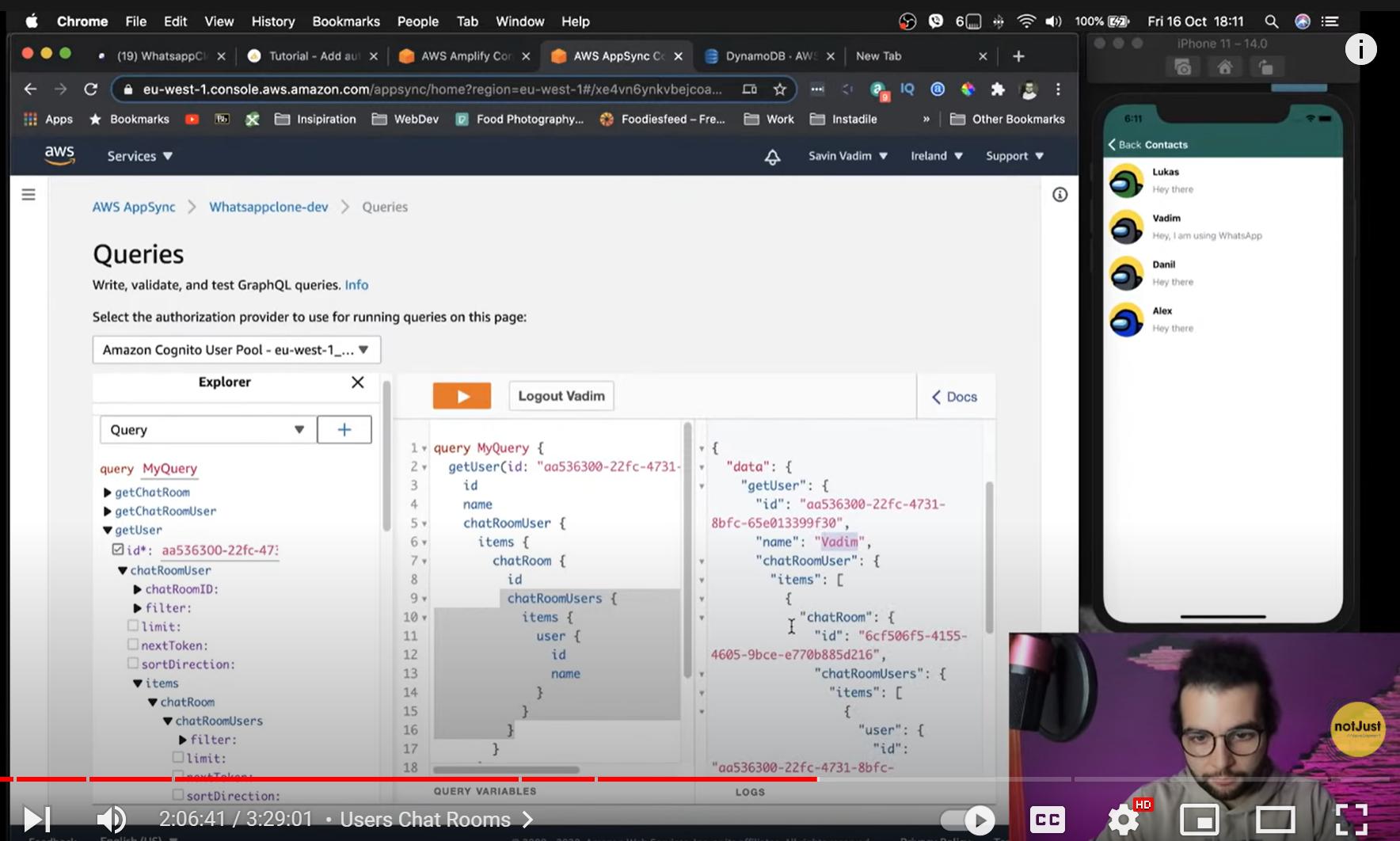Tap Back in the simulator Contacts screen
The height and width of the screenshot is (841, 1400).
(x=1124, y=145)
